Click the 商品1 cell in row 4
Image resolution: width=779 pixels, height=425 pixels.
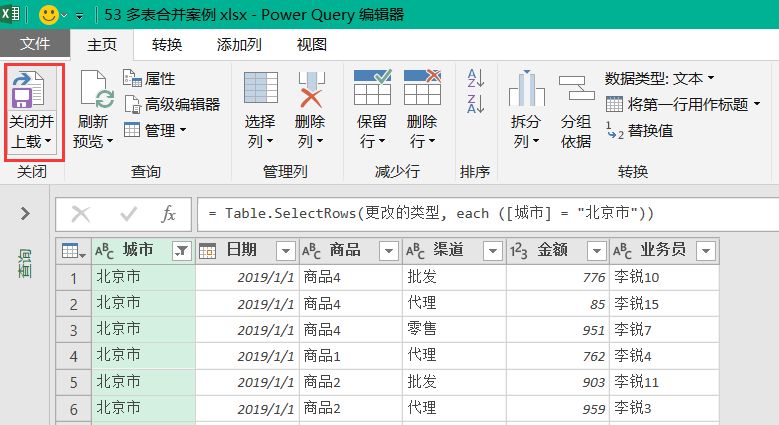[351, 356]
